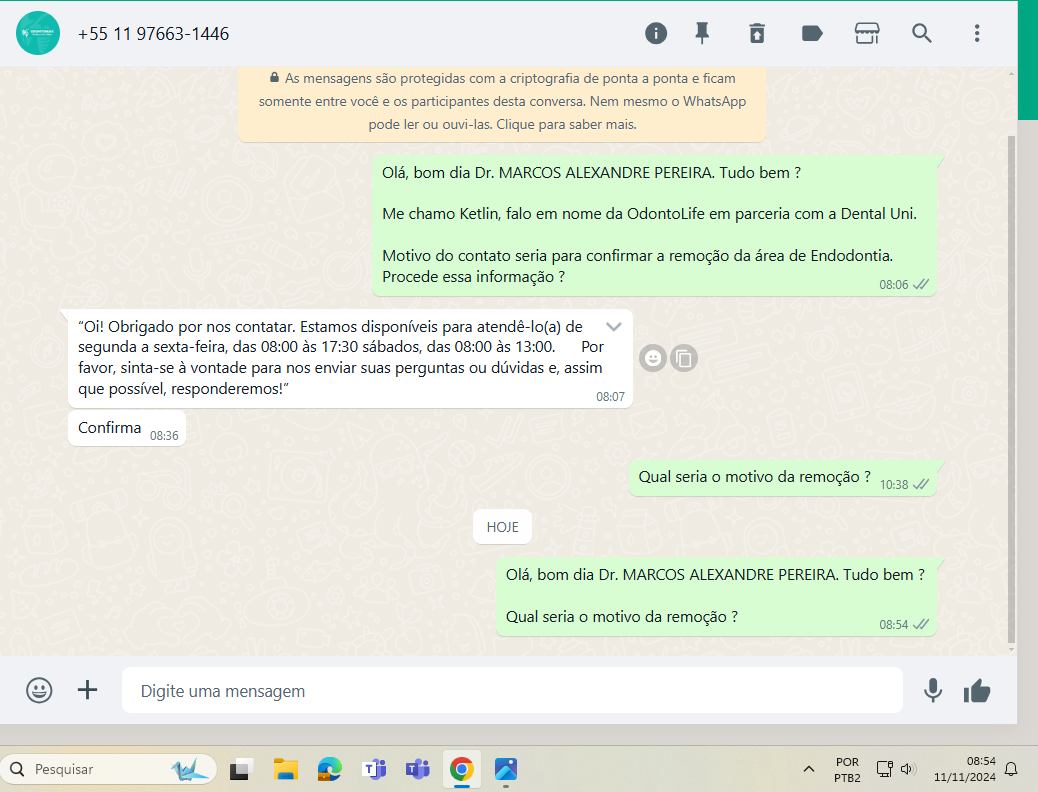
Task: Open Google Chrome from the taskbar
Action: coord(461,769)
